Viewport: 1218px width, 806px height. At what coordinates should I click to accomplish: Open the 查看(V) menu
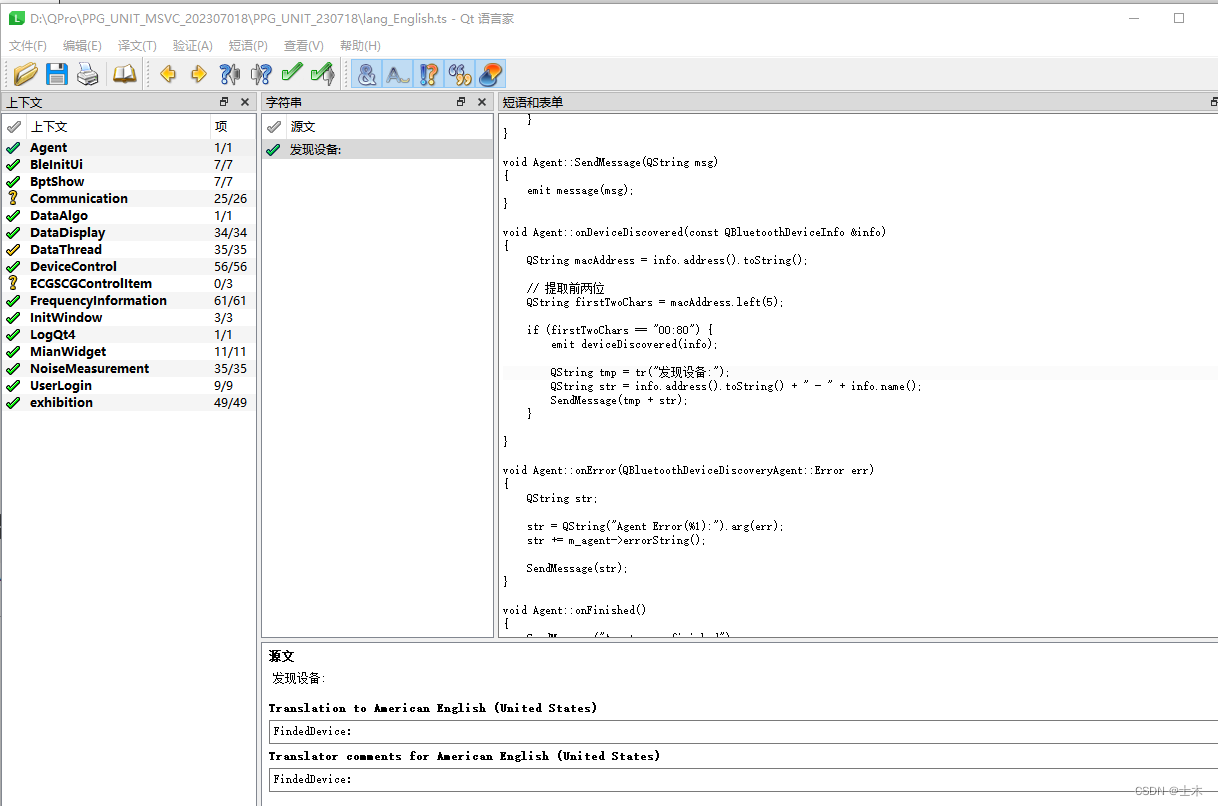coord(303,45)
